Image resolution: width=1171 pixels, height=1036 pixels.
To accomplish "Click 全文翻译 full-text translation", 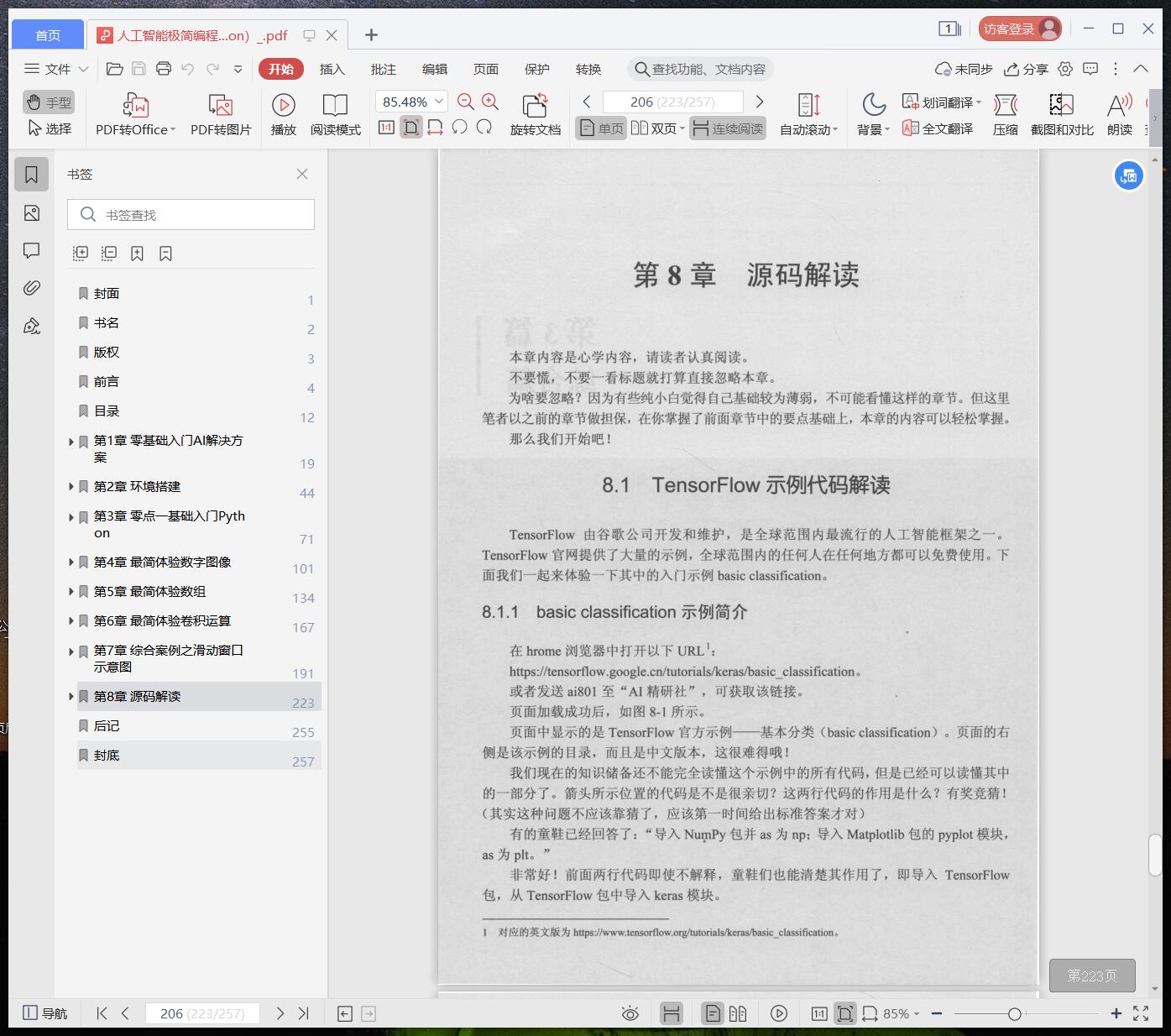I will [x=938, y=128].
